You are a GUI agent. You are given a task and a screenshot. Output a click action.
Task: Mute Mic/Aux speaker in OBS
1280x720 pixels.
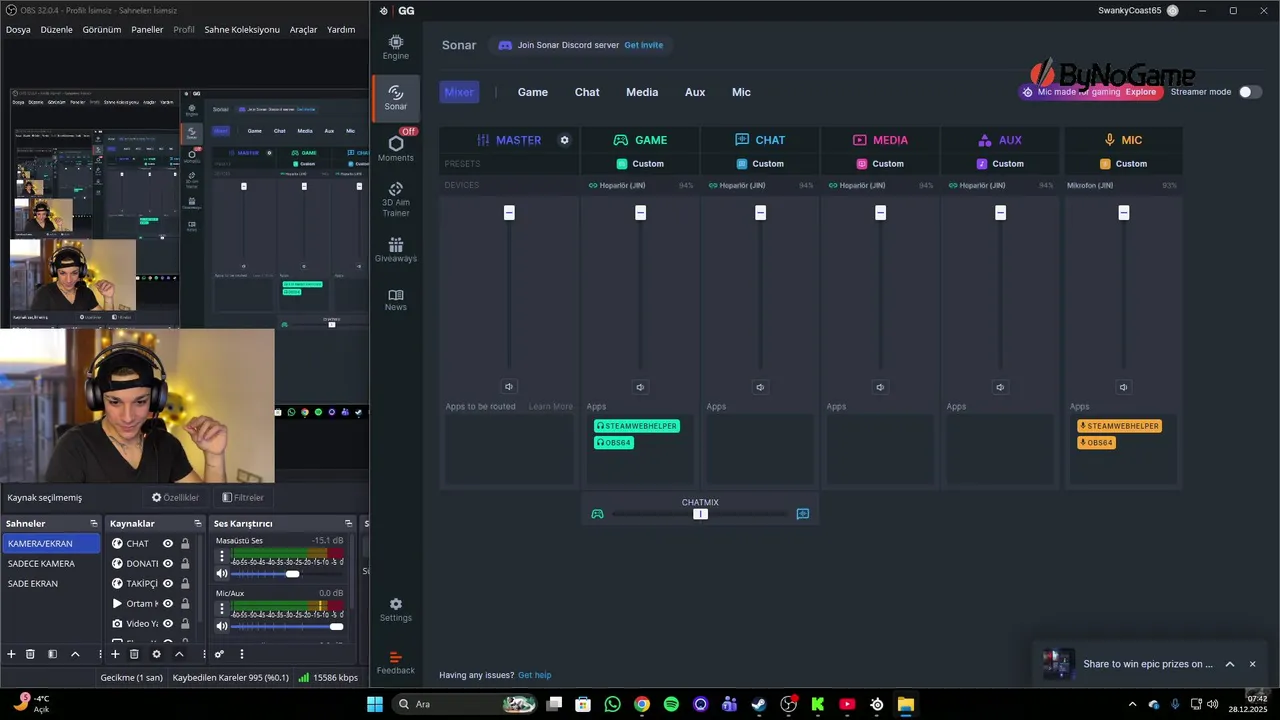coord(222,626)
